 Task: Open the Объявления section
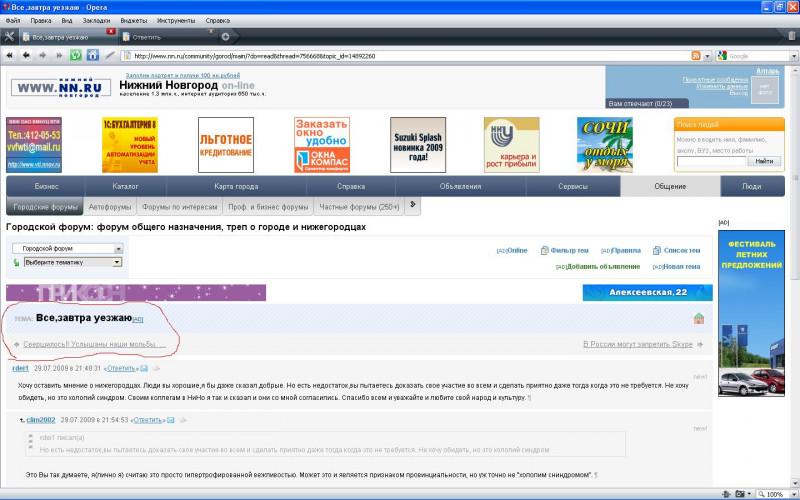tap(461, 186)
